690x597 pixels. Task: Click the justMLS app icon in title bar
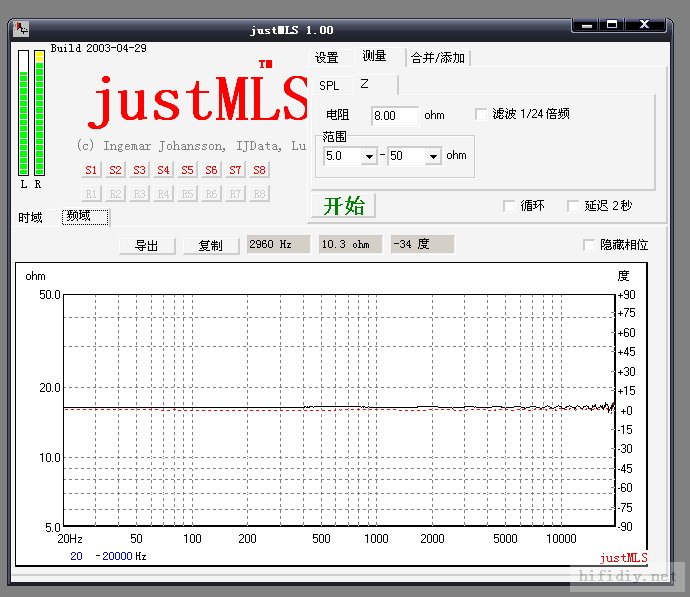21,30
